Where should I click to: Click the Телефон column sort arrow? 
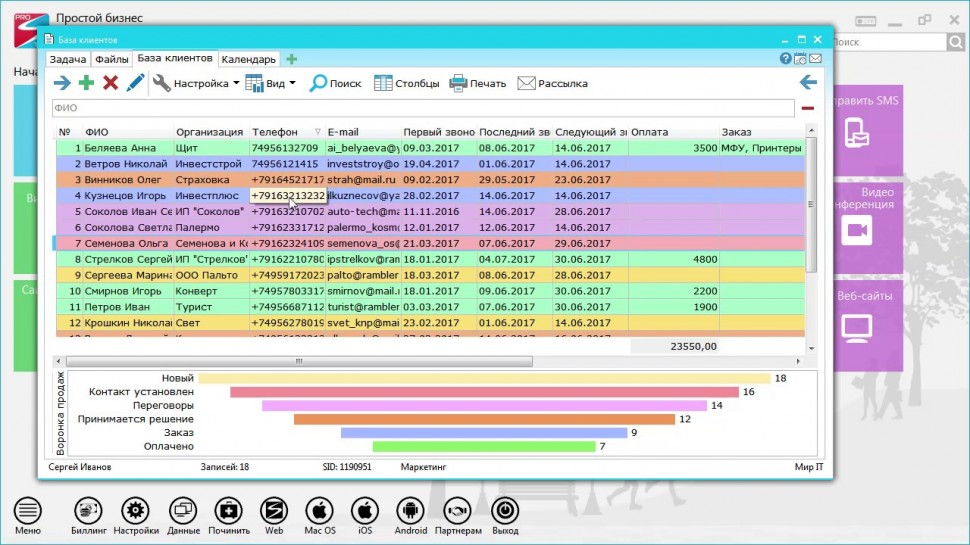pyautogui.click(x=318, y=132)
